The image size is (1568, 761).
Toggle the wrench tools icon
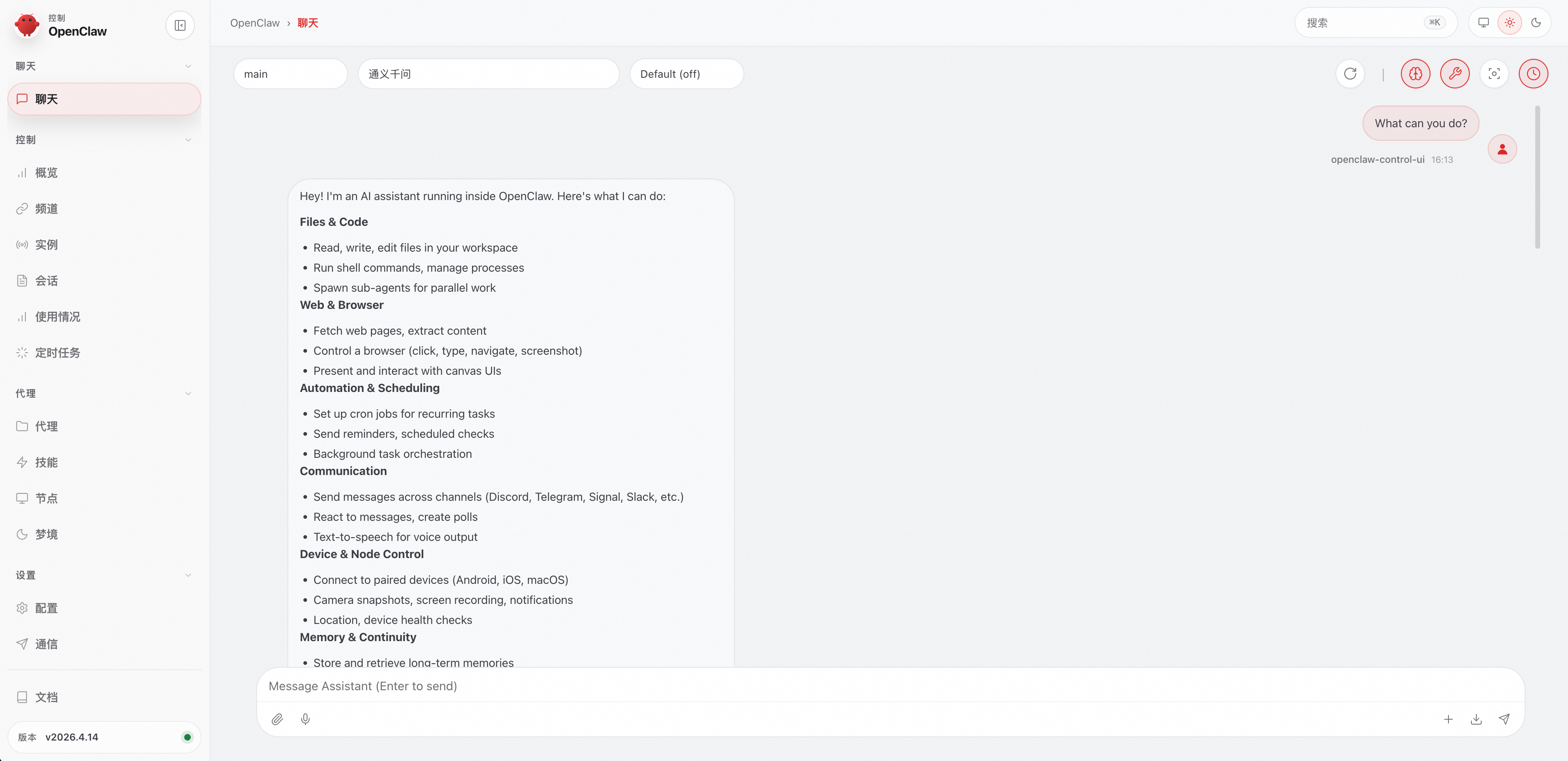(1455, 74)
